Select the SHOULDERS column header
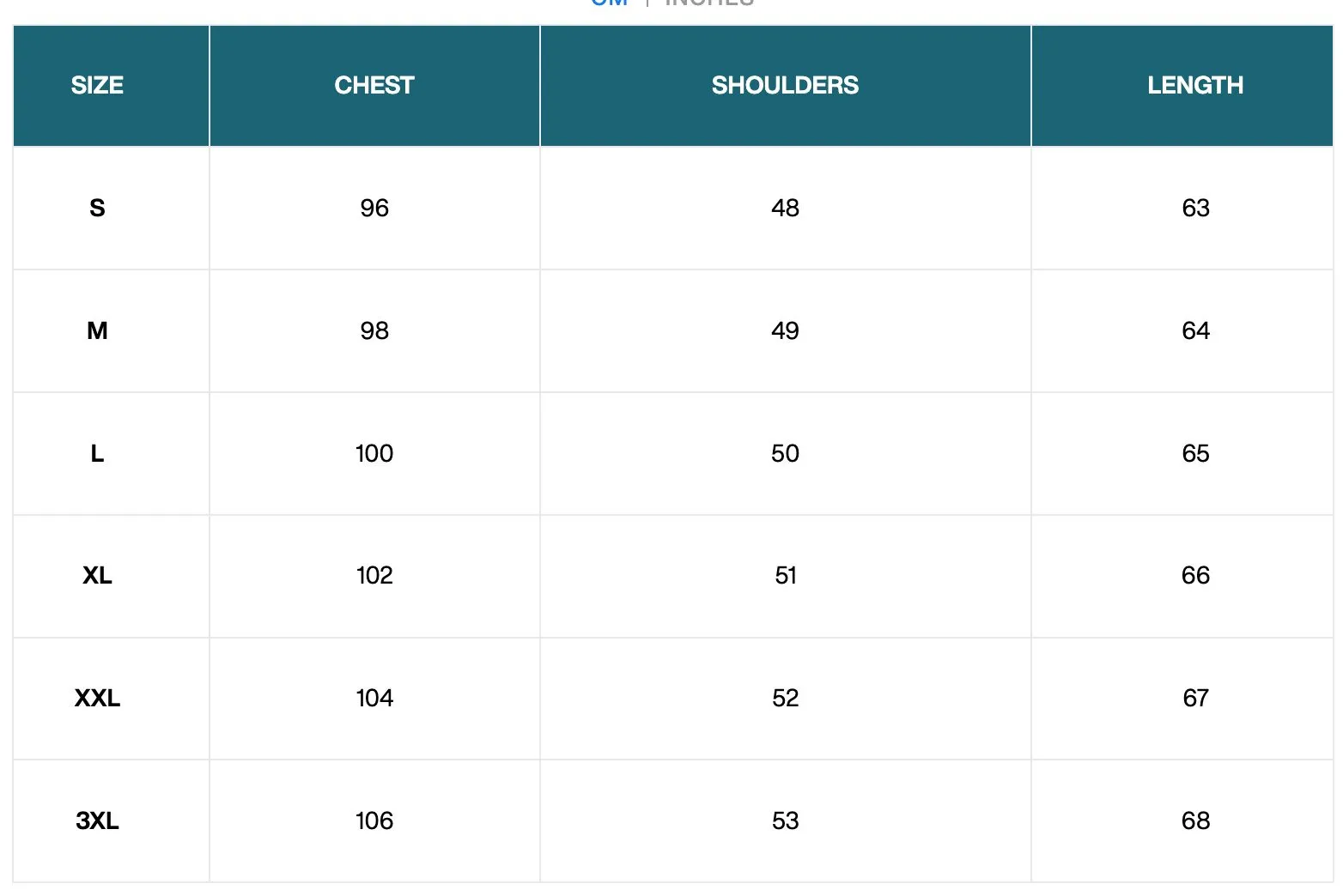Screen dimensions: 1343x896 coord(785,85)
